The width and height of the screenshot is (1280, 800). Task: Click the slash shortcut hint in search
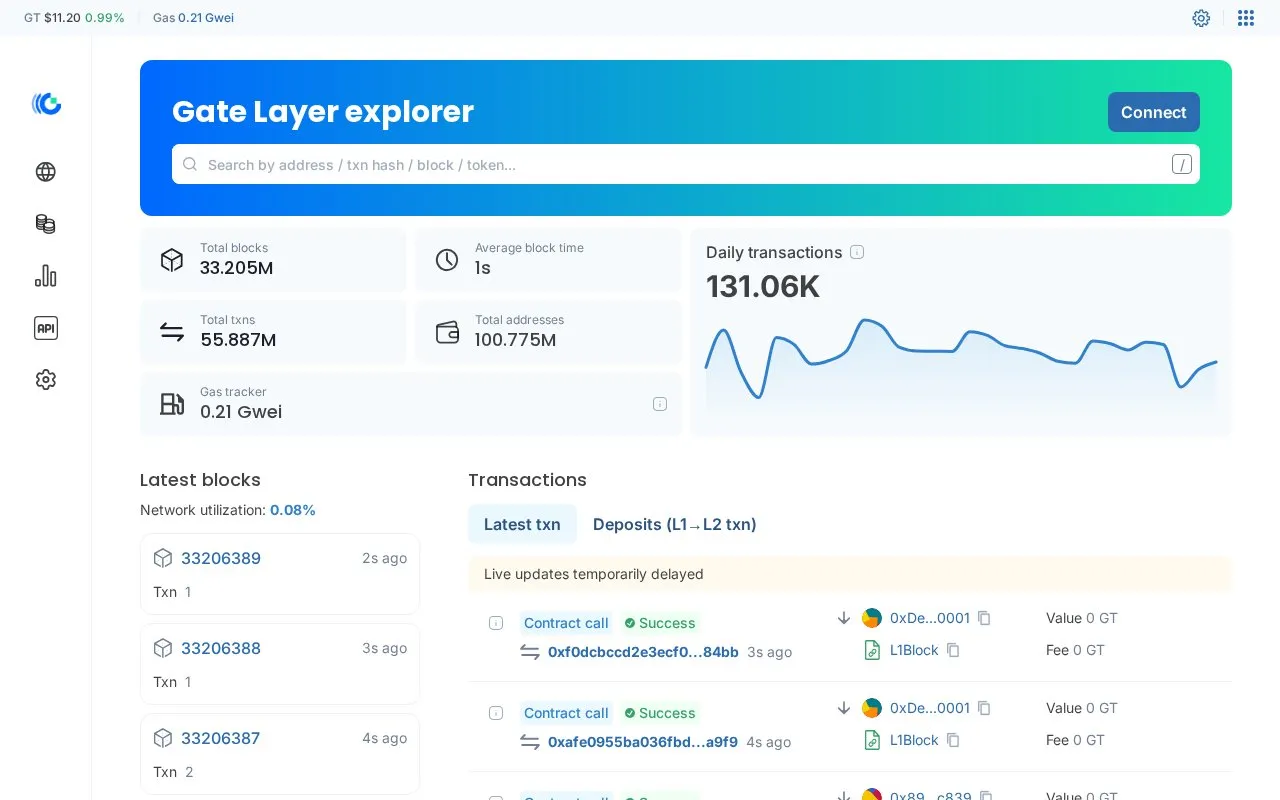tap(1182, 164)
